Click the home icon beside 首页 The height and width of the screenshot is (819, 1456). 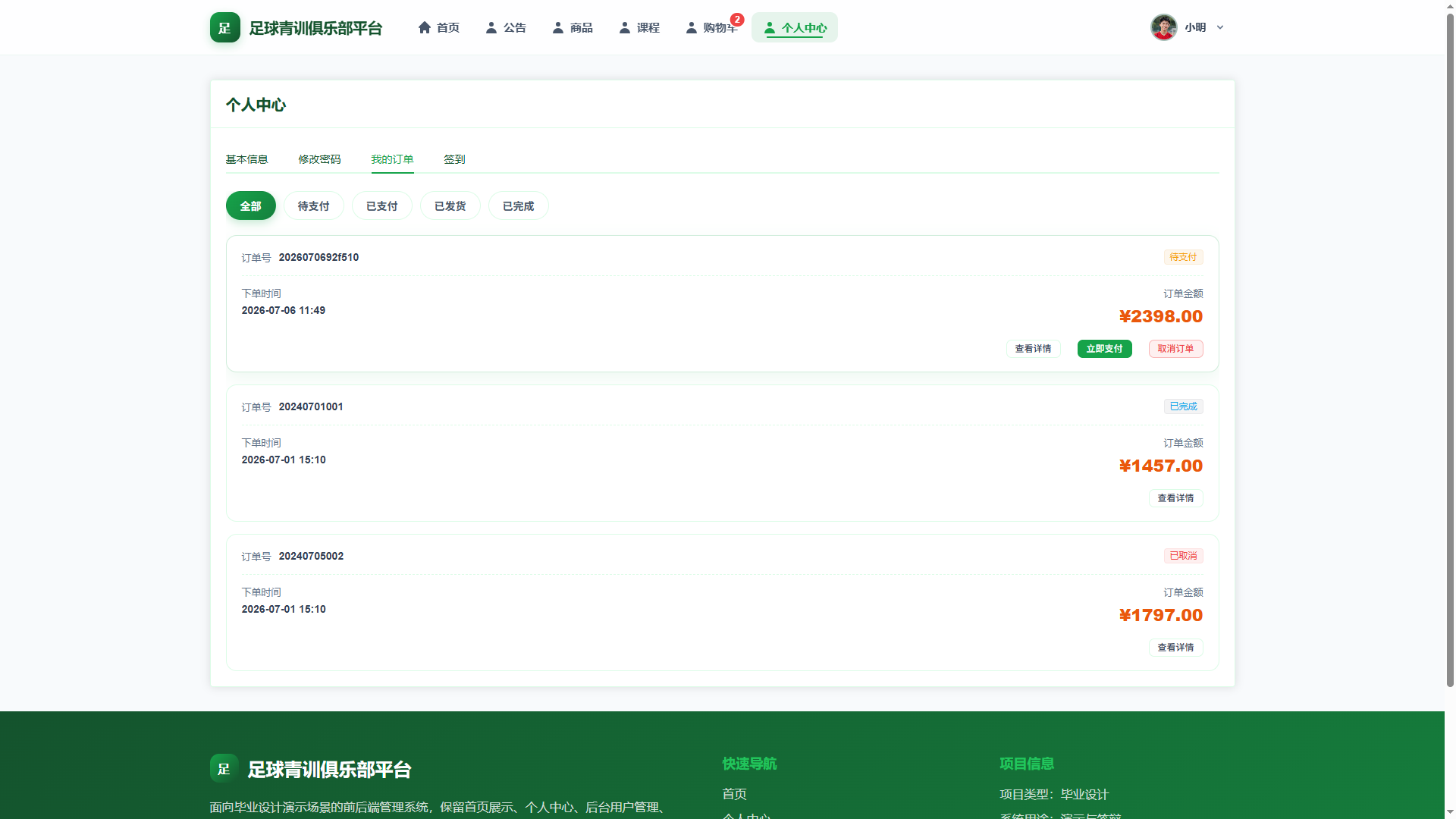[x=425, y=27]
